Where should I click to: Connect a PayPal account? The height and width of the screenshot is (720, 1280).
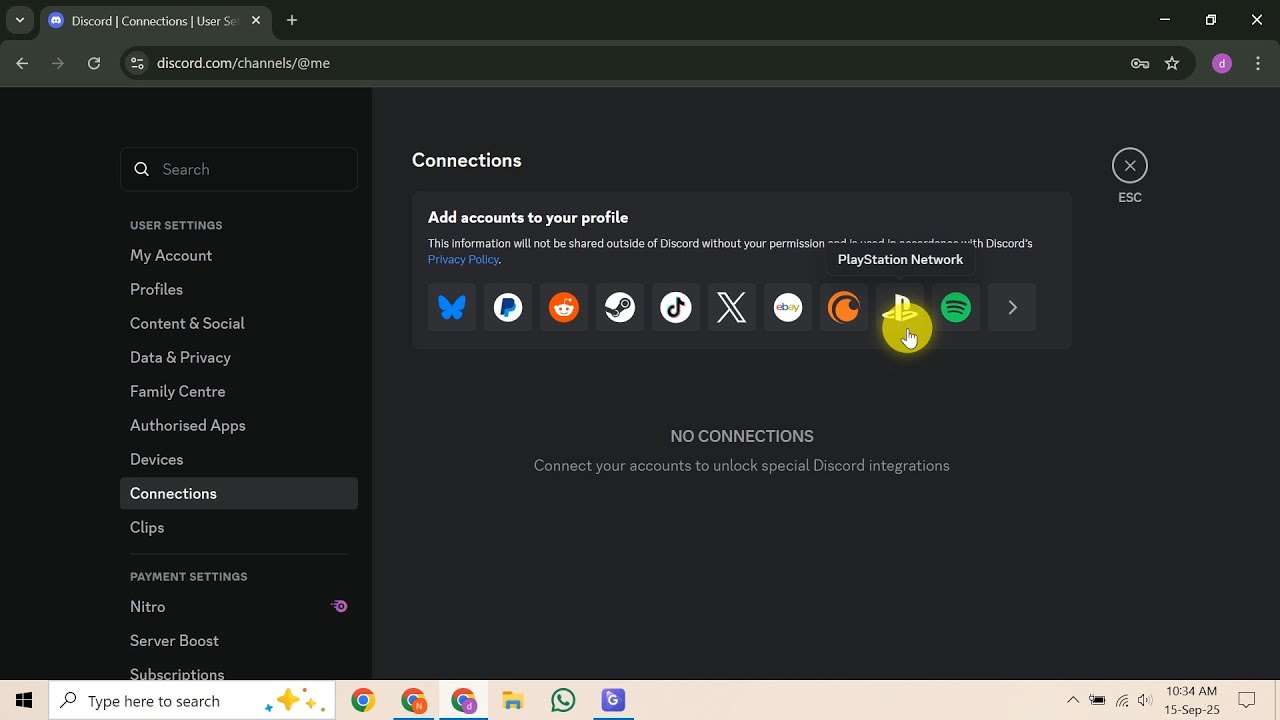click(x=508, y=308)
